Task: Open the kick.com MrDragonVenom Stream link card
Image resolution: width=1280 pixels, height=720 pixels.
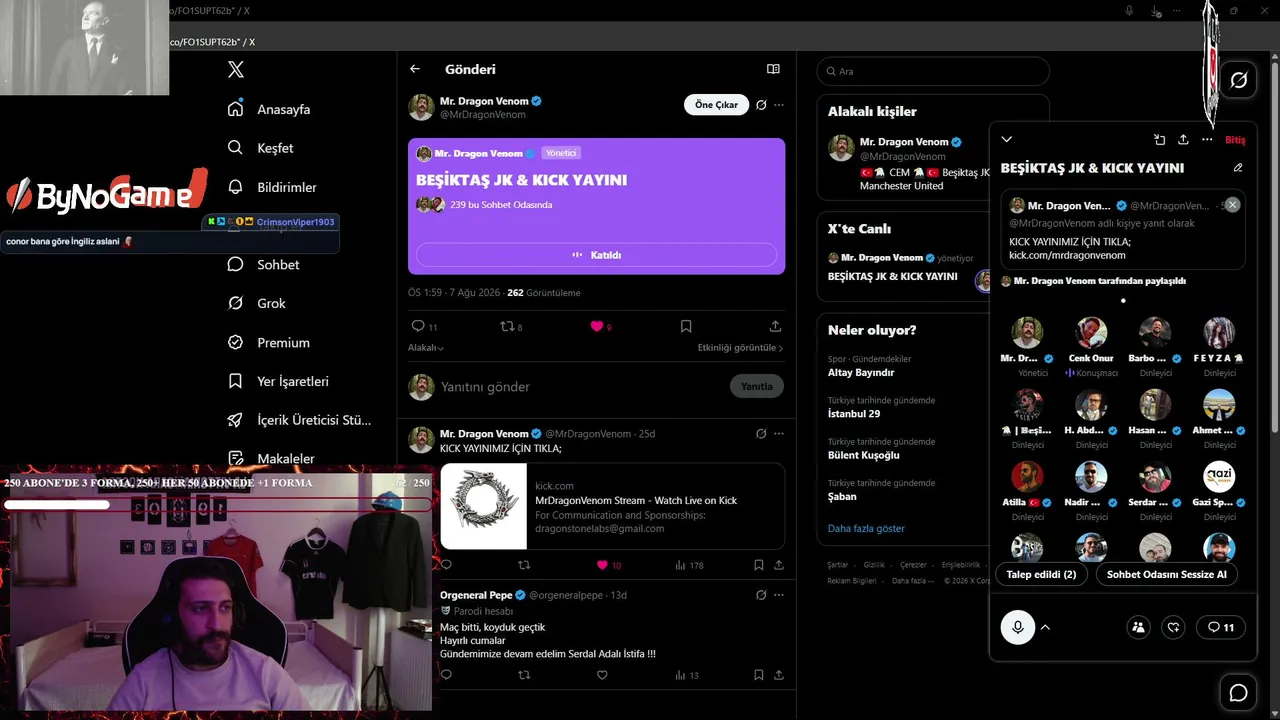Action: click(x=612, y=506)
